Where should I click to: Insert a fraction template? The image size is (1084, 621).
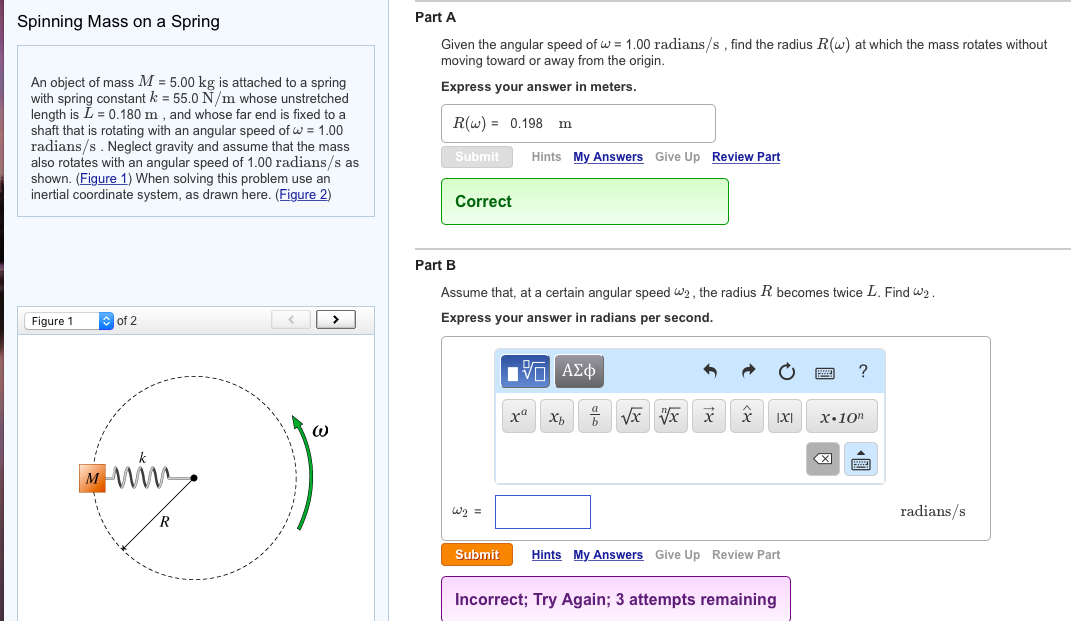[594, 415]
